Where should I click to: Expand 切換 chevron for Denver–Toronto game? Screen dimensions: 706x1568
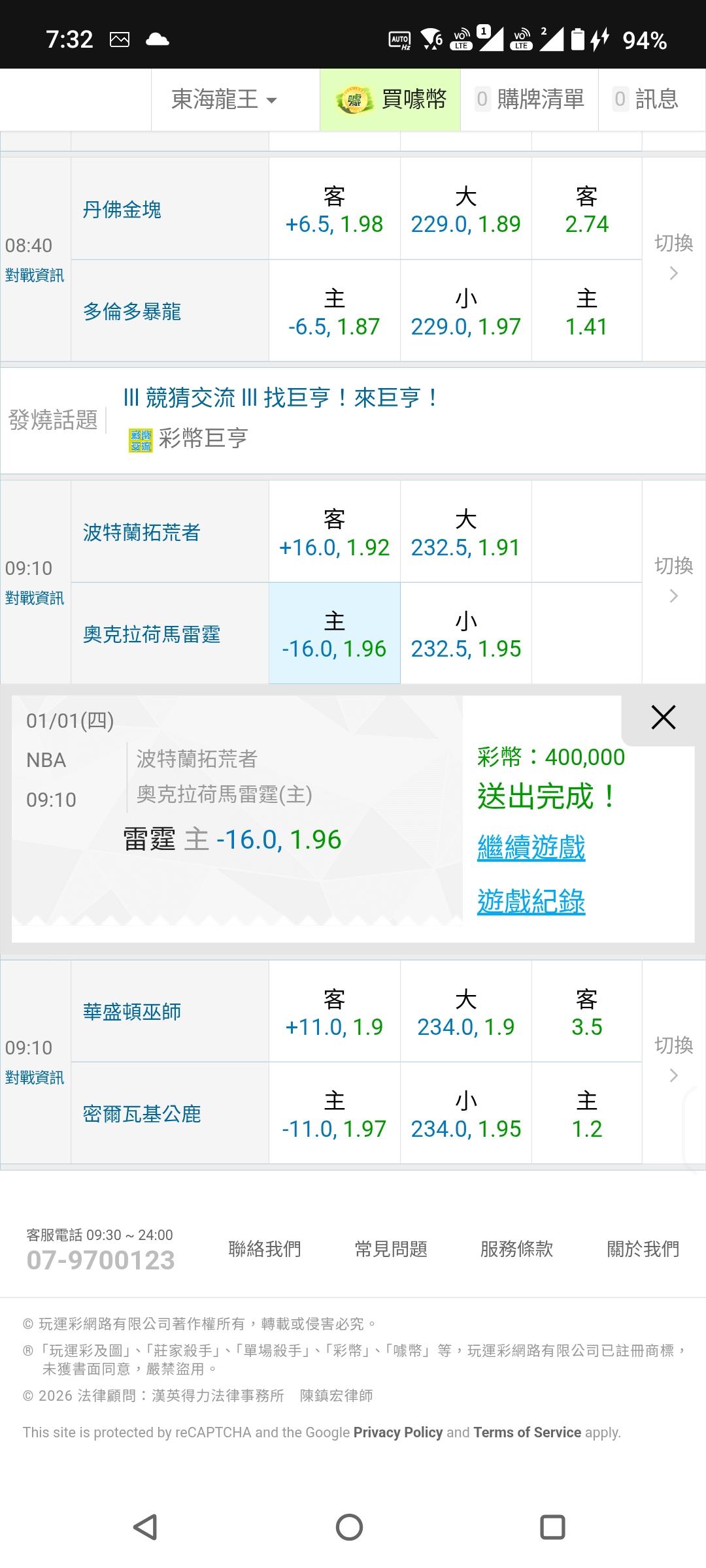(x=674, y=273)
